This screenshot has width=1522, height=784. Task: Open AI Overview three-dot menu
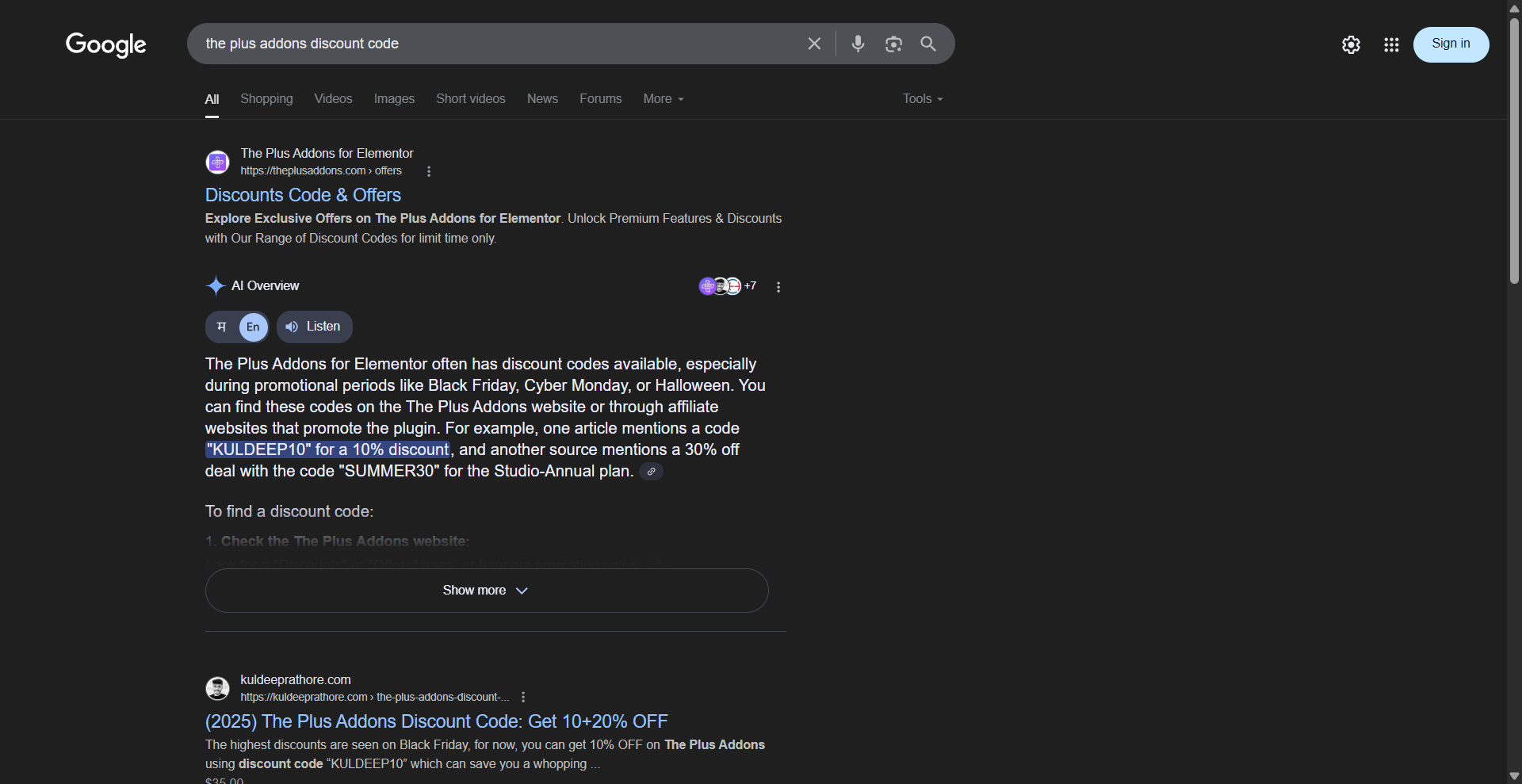coord(778,287)
